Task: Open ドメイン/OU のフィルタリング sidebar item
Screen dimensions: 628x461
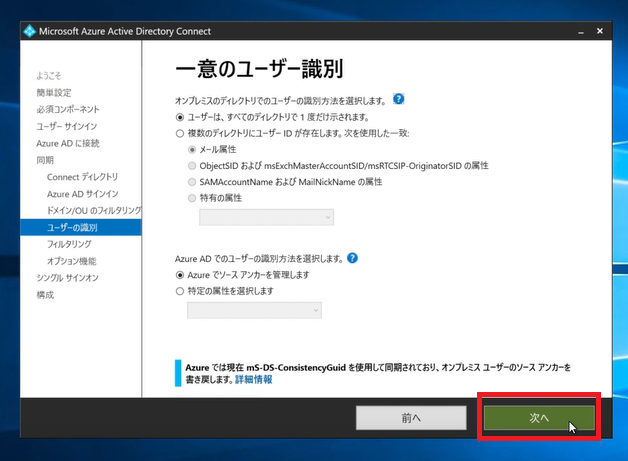Action: pyautogui.click(x=94, y=210)
